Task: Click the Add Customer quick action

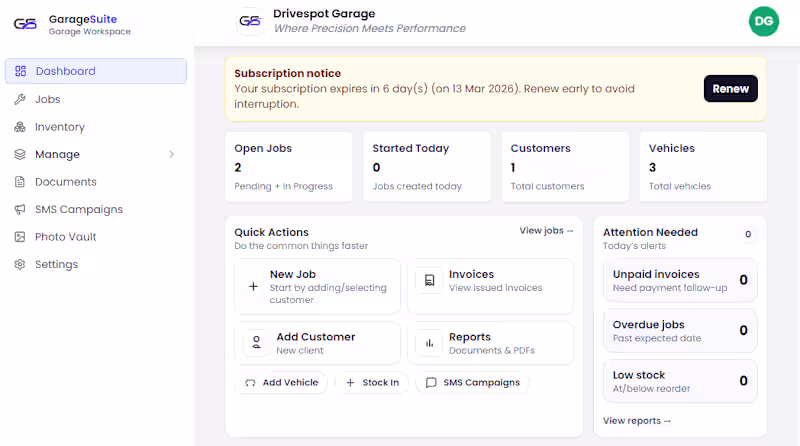Action: click(x=317, y=343)
